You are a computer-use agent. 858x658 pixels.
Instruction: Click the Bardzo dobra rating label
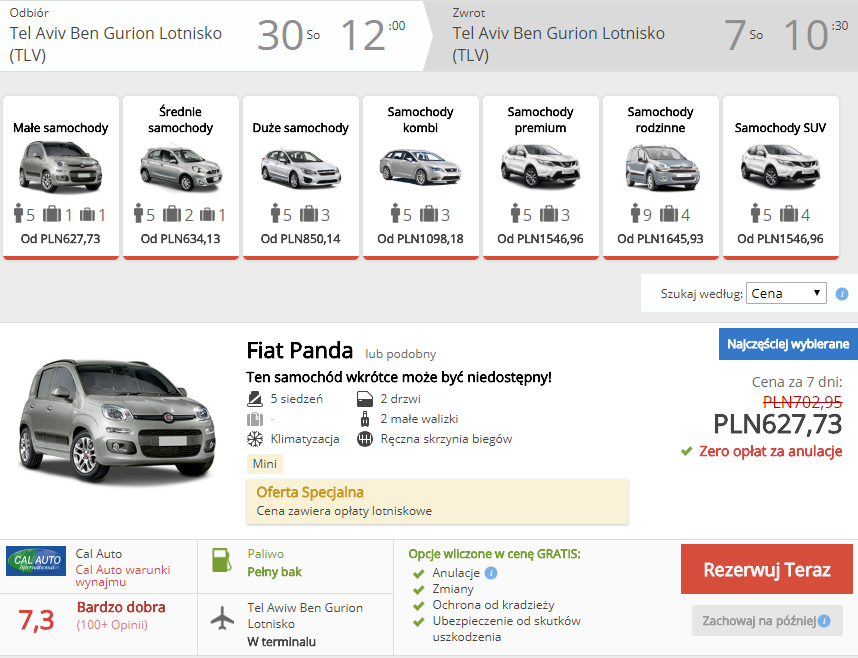[x=121, y=607]
